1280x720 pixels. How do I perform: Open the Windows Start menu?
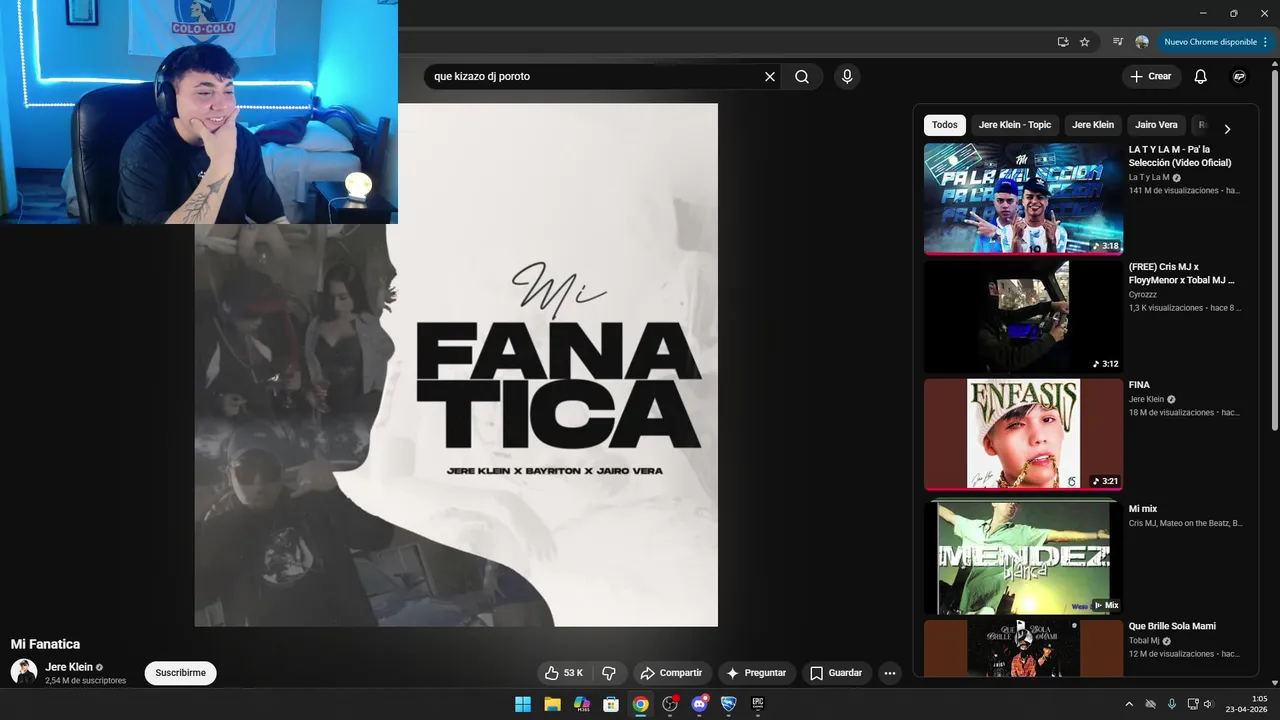(523, 704)
